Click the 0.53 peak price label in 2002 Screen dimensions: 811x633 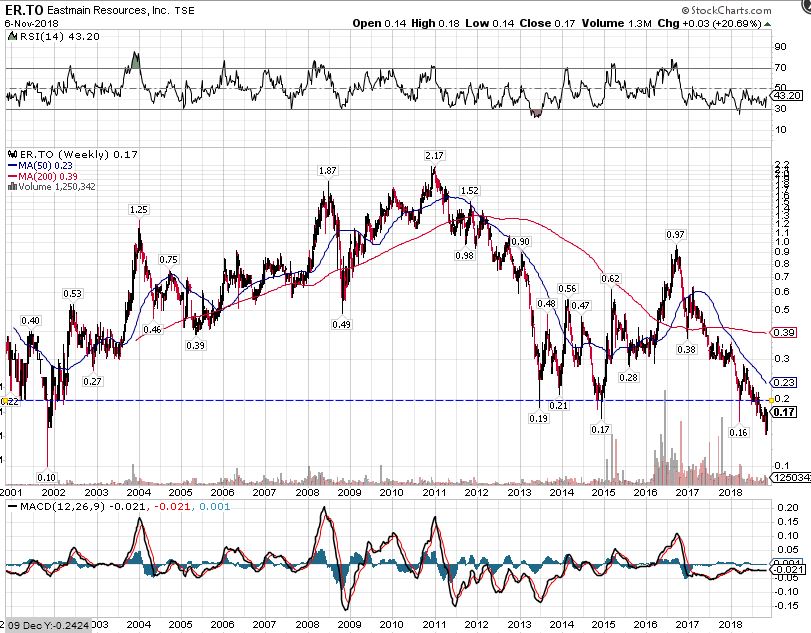[x=72, y=293]
